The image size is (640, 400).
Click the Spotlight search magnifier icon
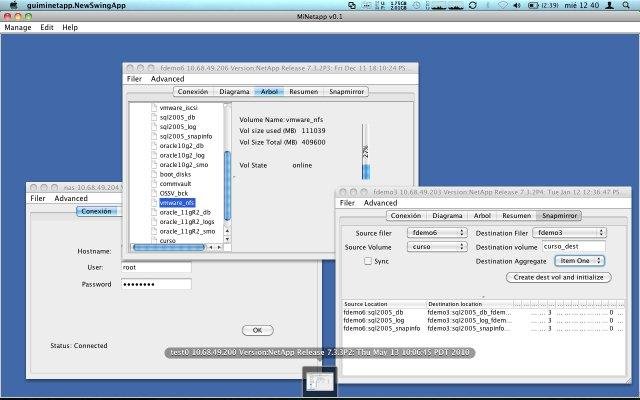pos(626,5)
